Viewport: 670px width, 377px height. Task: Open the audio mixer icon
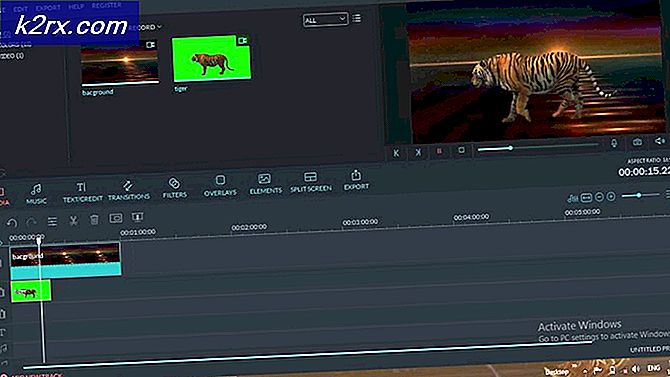pos(572,198)
